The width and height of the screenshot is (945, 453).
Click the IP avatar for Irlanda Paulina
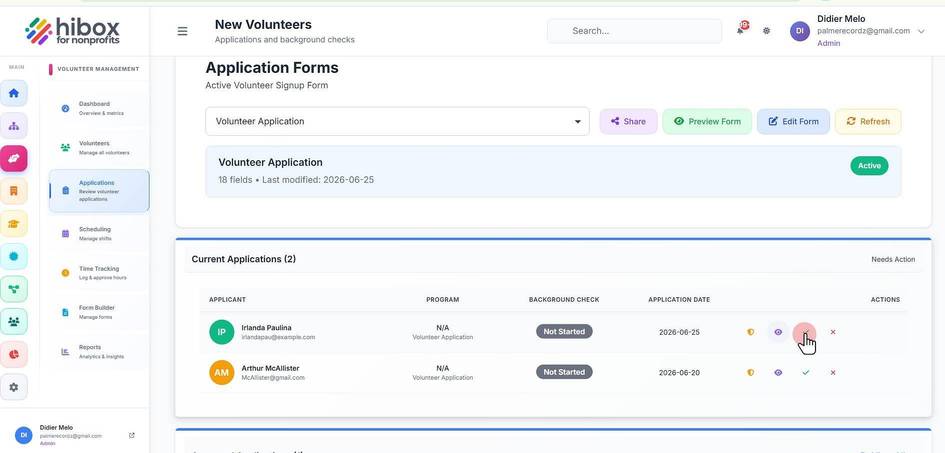[222, 332]
